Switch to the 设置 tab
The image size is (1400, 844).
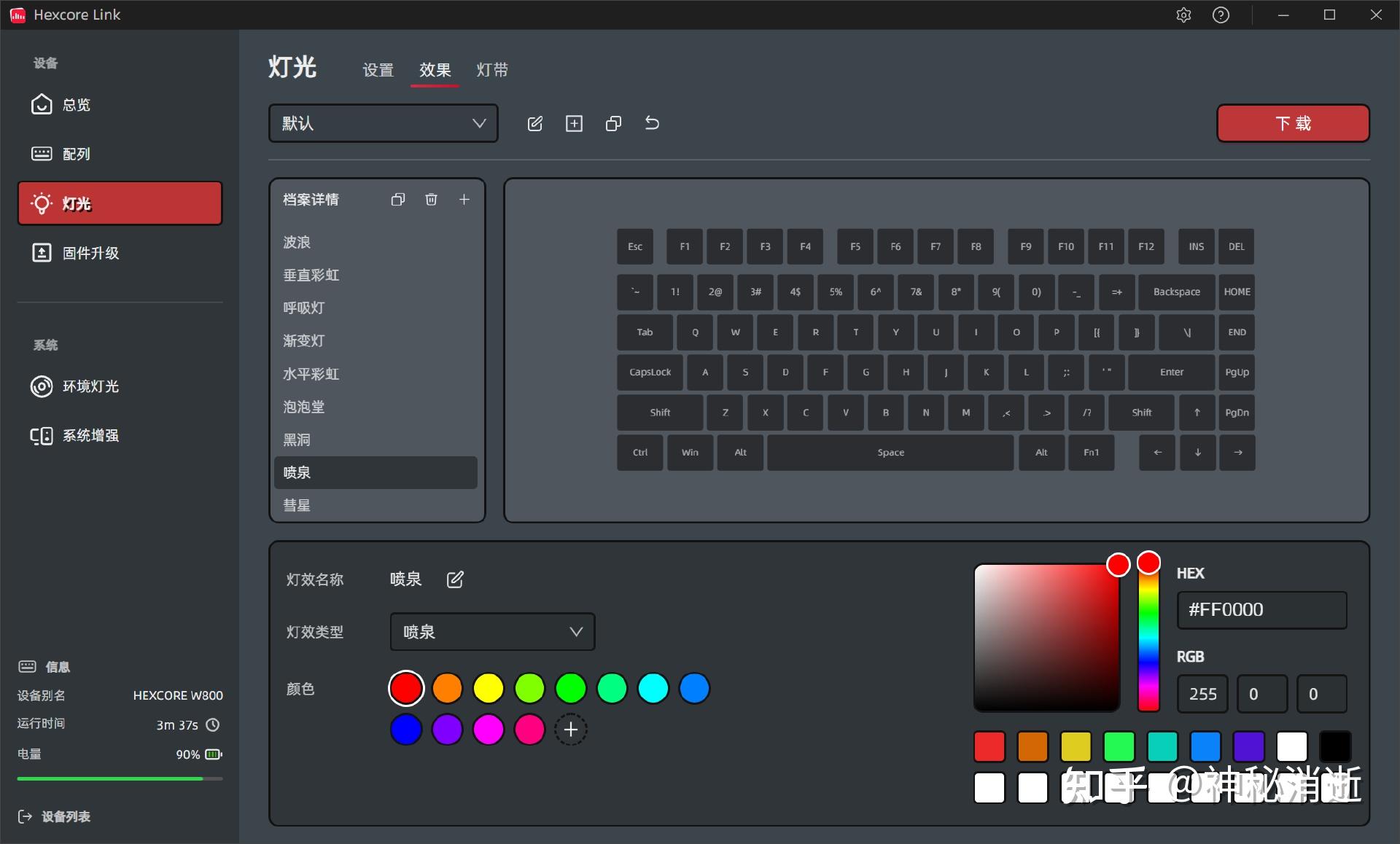point(378,70)
